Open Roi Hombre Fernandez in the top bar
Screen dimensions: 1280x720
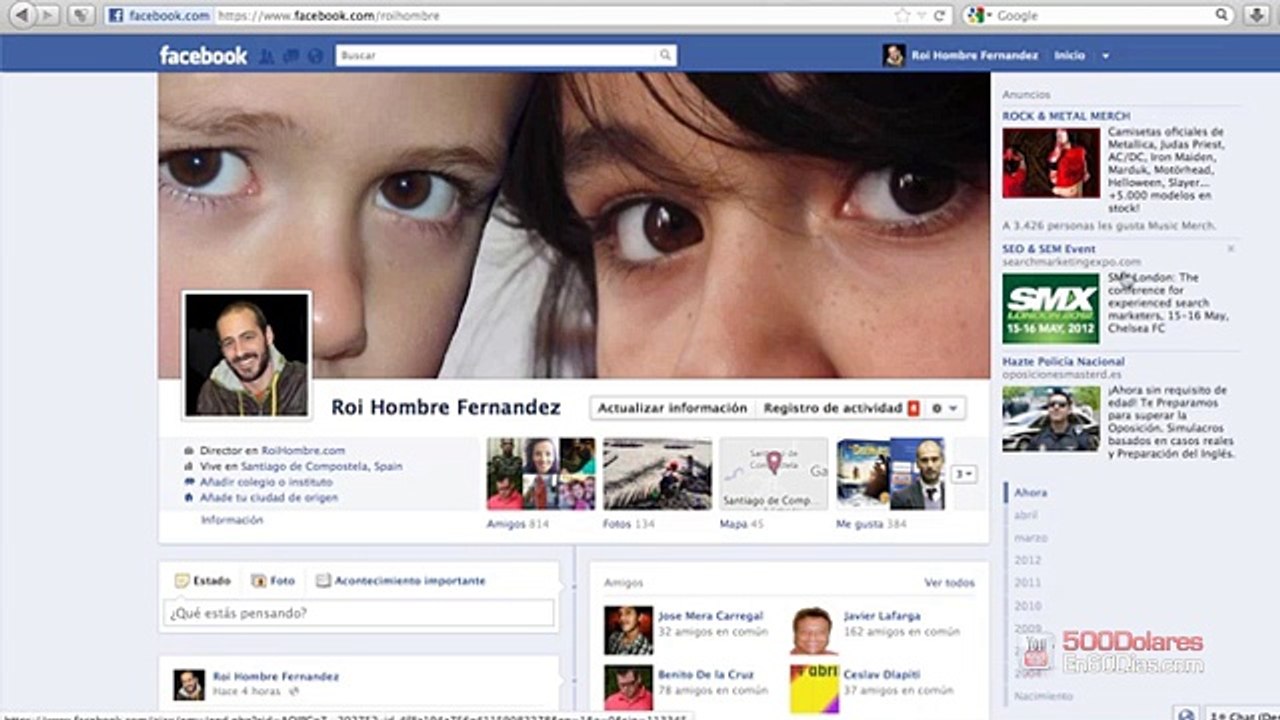(975, 56)
